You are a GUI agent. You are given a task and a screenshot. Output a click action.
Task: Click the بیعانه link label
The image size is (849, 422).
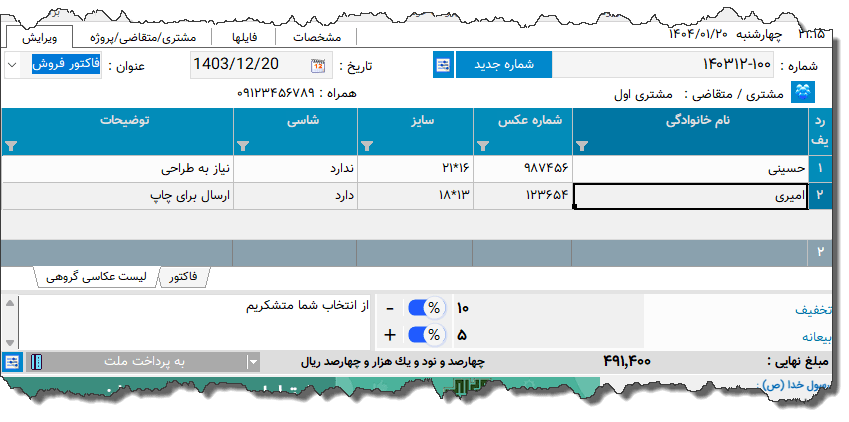pos(816,337)
